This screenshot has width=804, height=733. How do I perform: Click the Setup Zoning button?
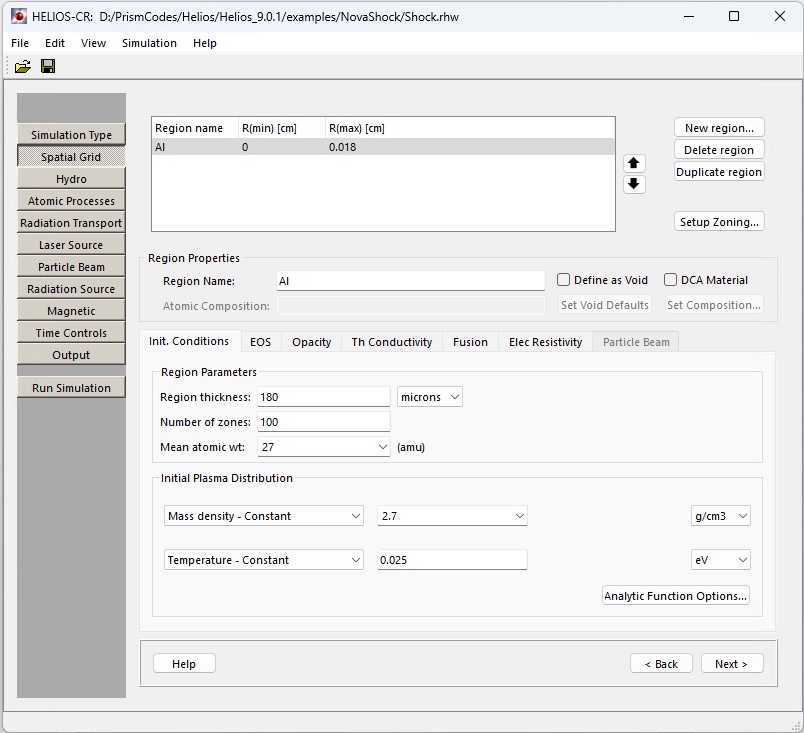[x=719, y=222]
